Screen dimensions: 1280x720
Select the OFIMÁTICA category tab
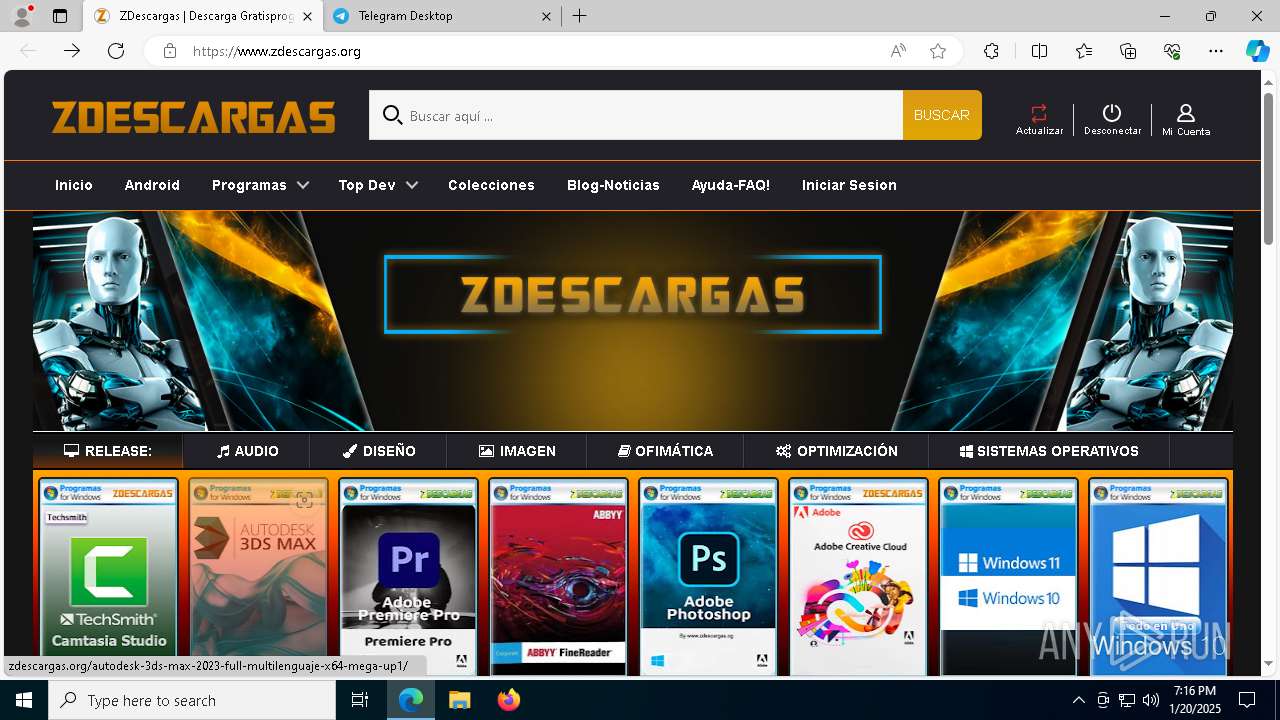[x=665, y=451]
